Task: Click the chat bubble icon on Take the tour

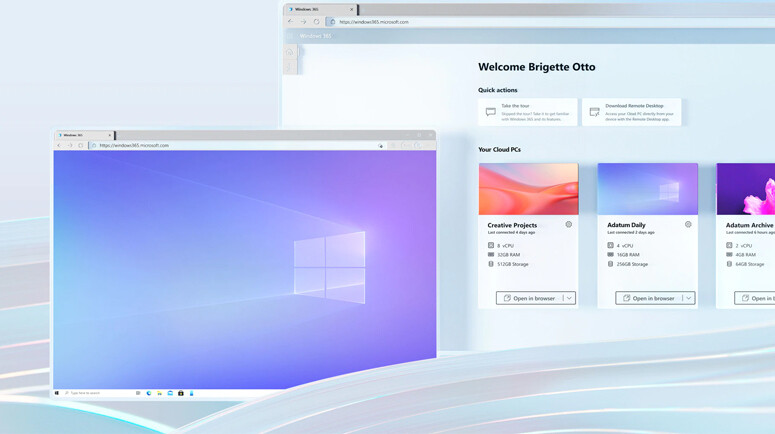Action: coord(490,112)
